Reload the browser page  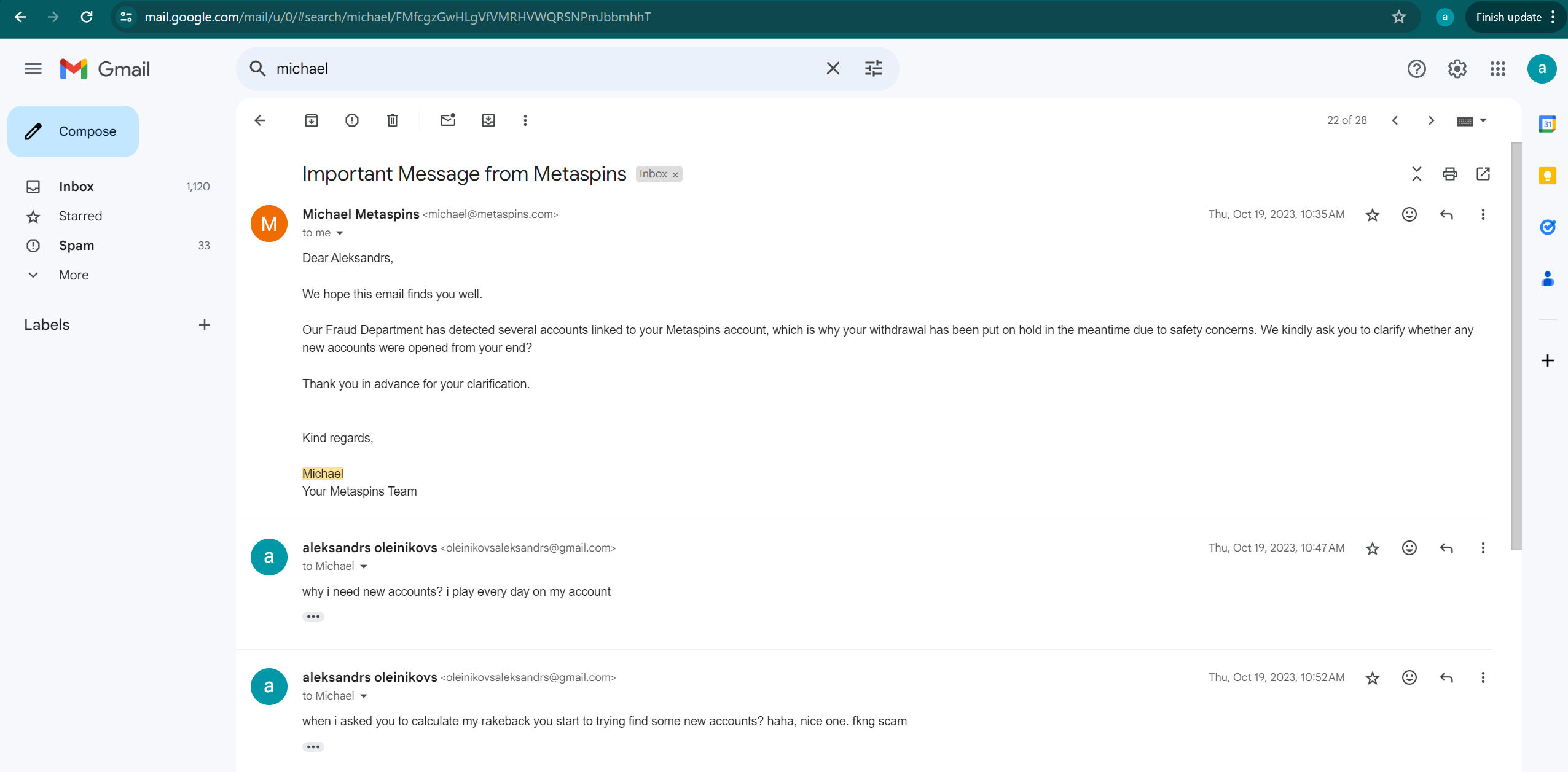tap(87, 17)
